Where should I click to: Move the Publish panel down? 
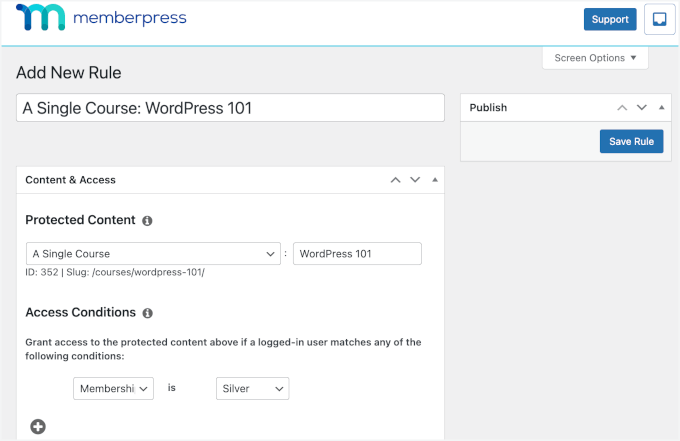tap(642, 108)
